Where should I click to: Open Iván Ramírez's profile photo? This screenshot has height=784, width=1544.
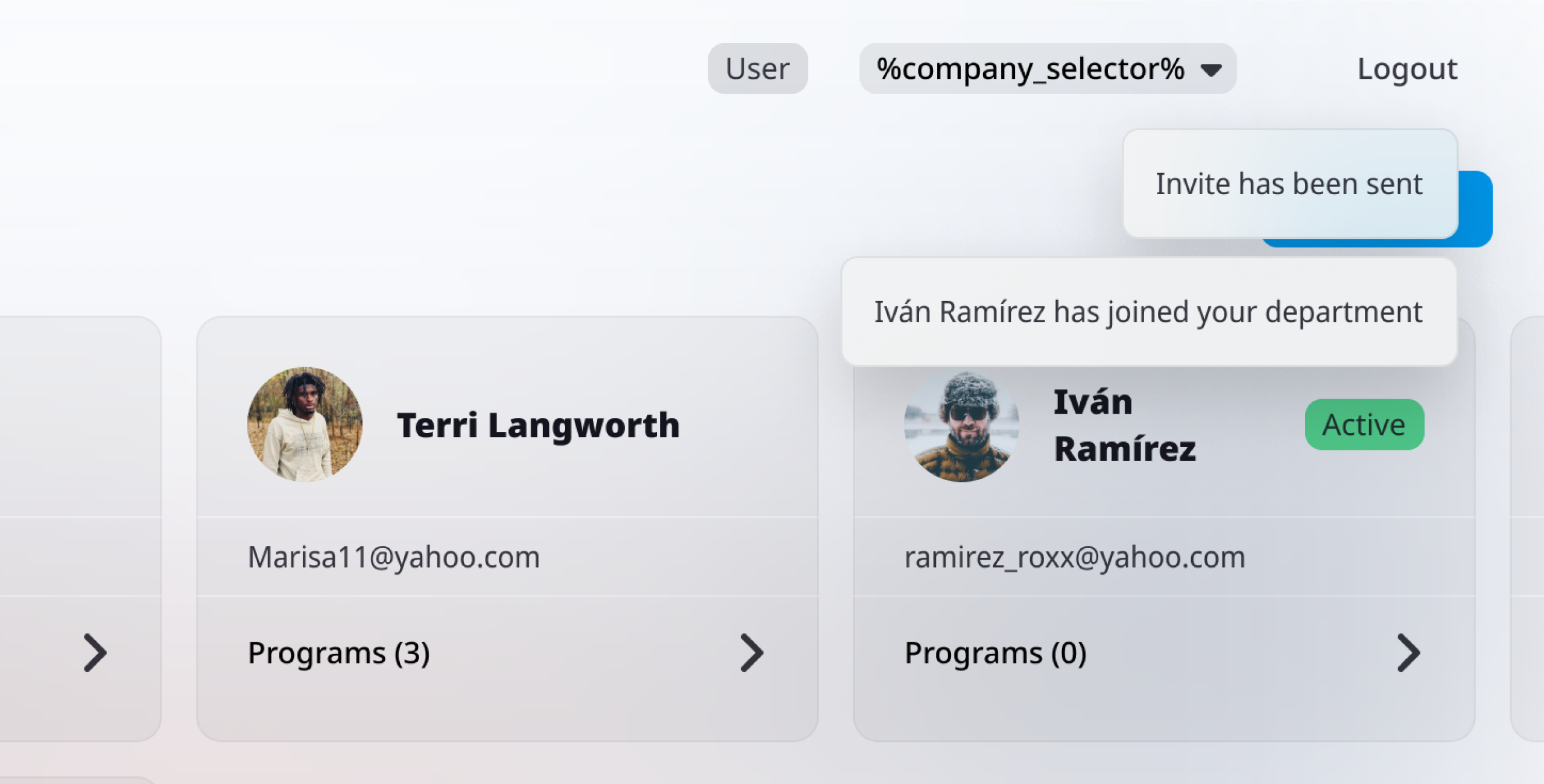tap(961, 426)
